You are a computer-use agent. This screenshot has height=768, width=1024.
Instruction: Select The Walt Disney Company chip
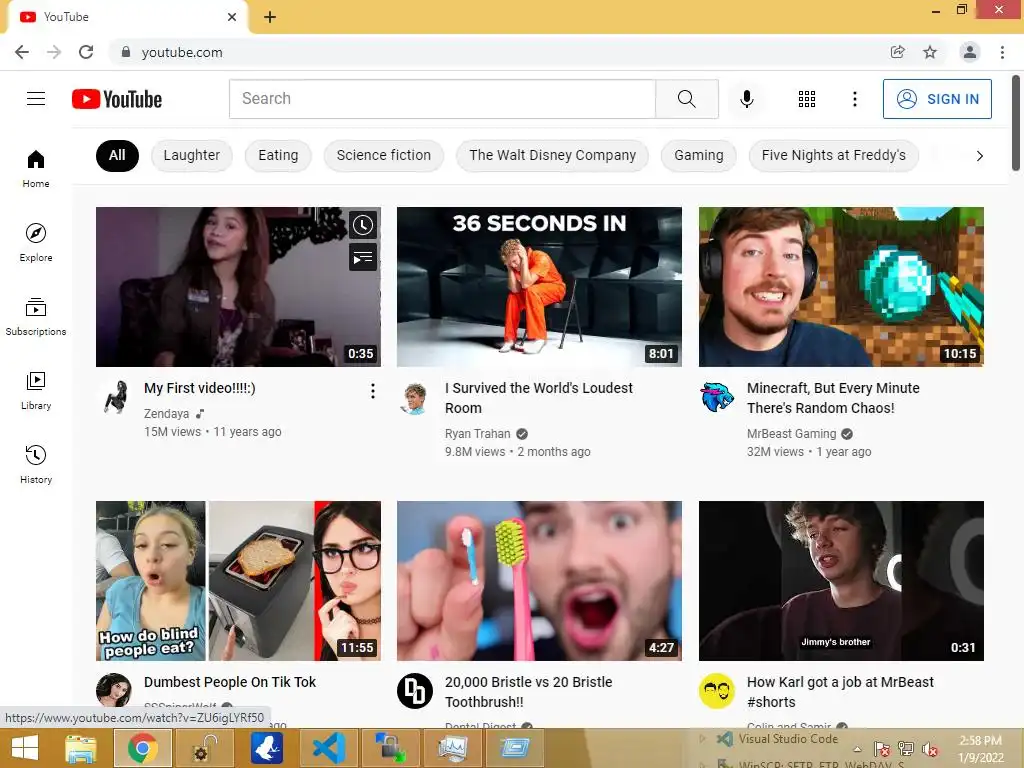[552, 155]
